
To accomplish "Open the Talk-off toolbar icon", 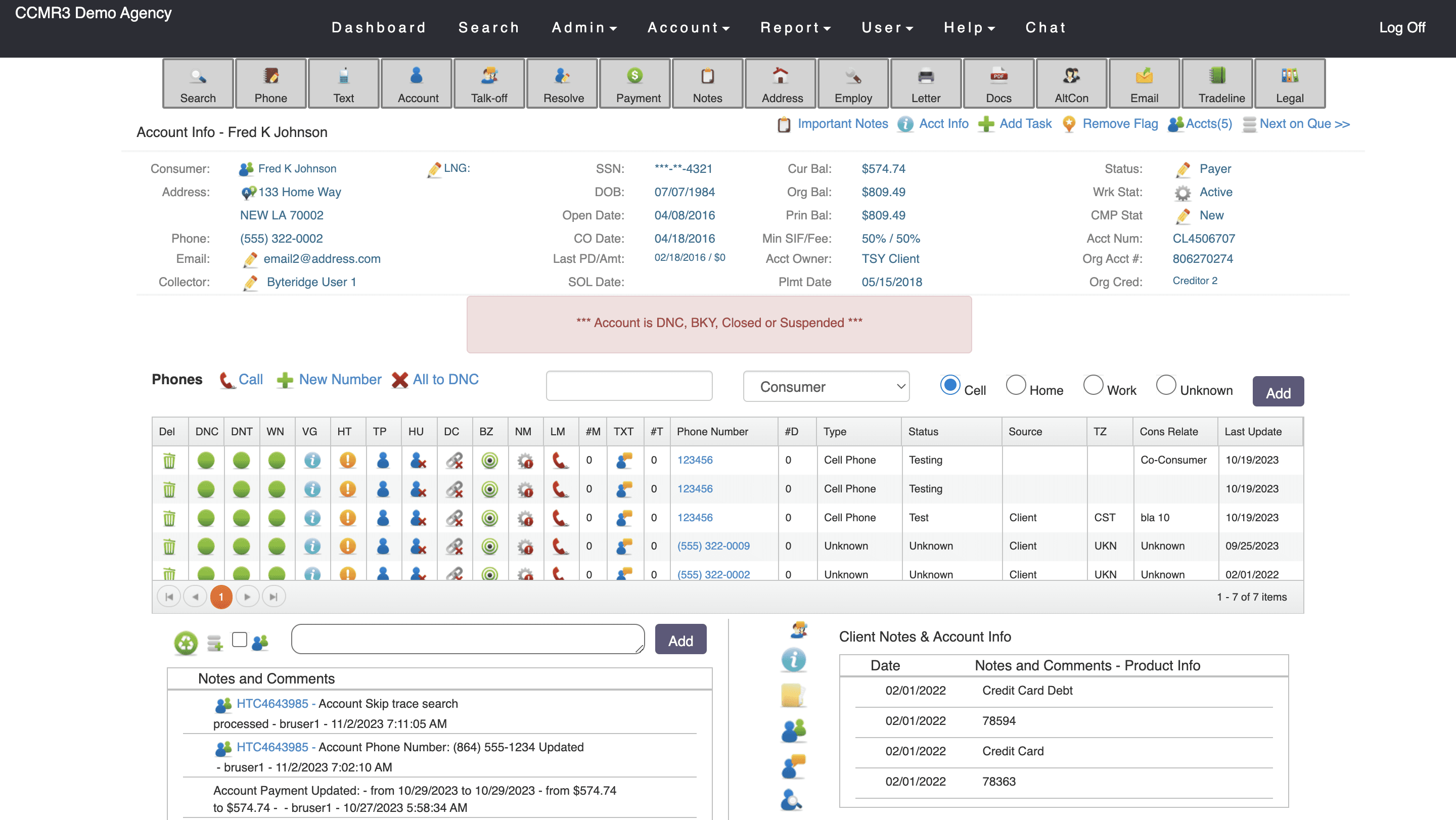I will [489, 83].
